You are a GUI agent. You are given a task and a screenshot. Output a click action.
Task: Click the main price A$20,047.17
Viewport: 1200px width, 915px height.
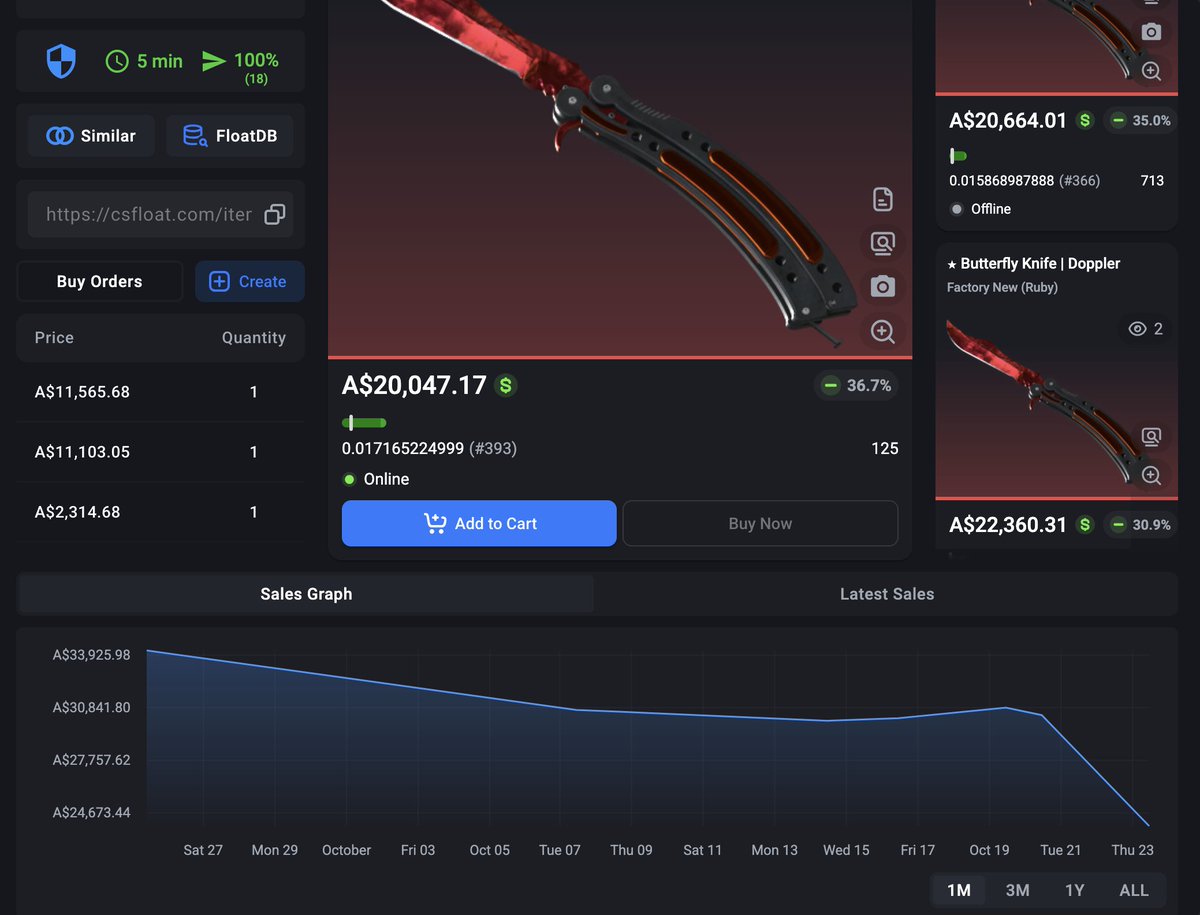[414, 385]
